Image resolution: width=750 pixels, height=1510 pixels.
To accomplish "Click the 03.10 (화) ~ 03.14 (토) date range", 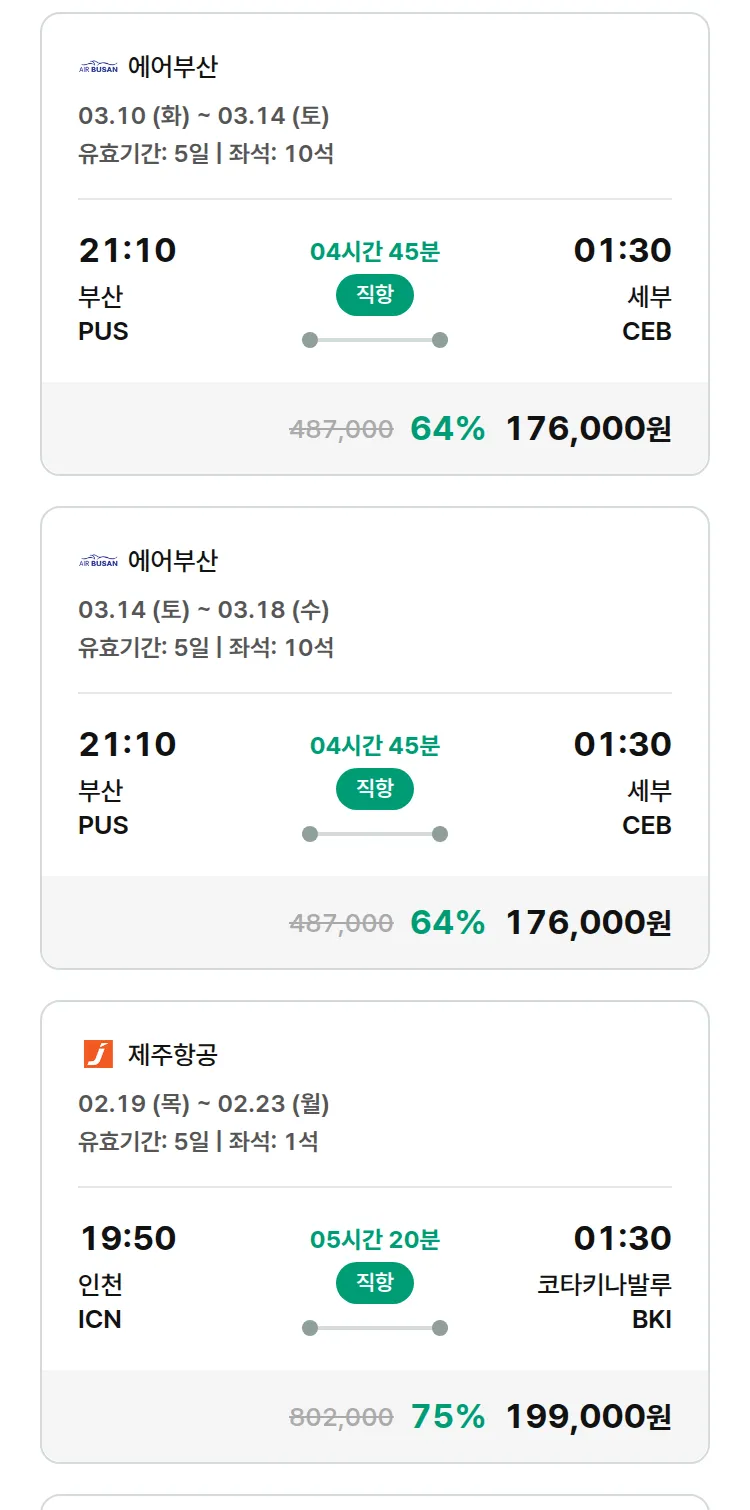I will (x=204, y=116).
